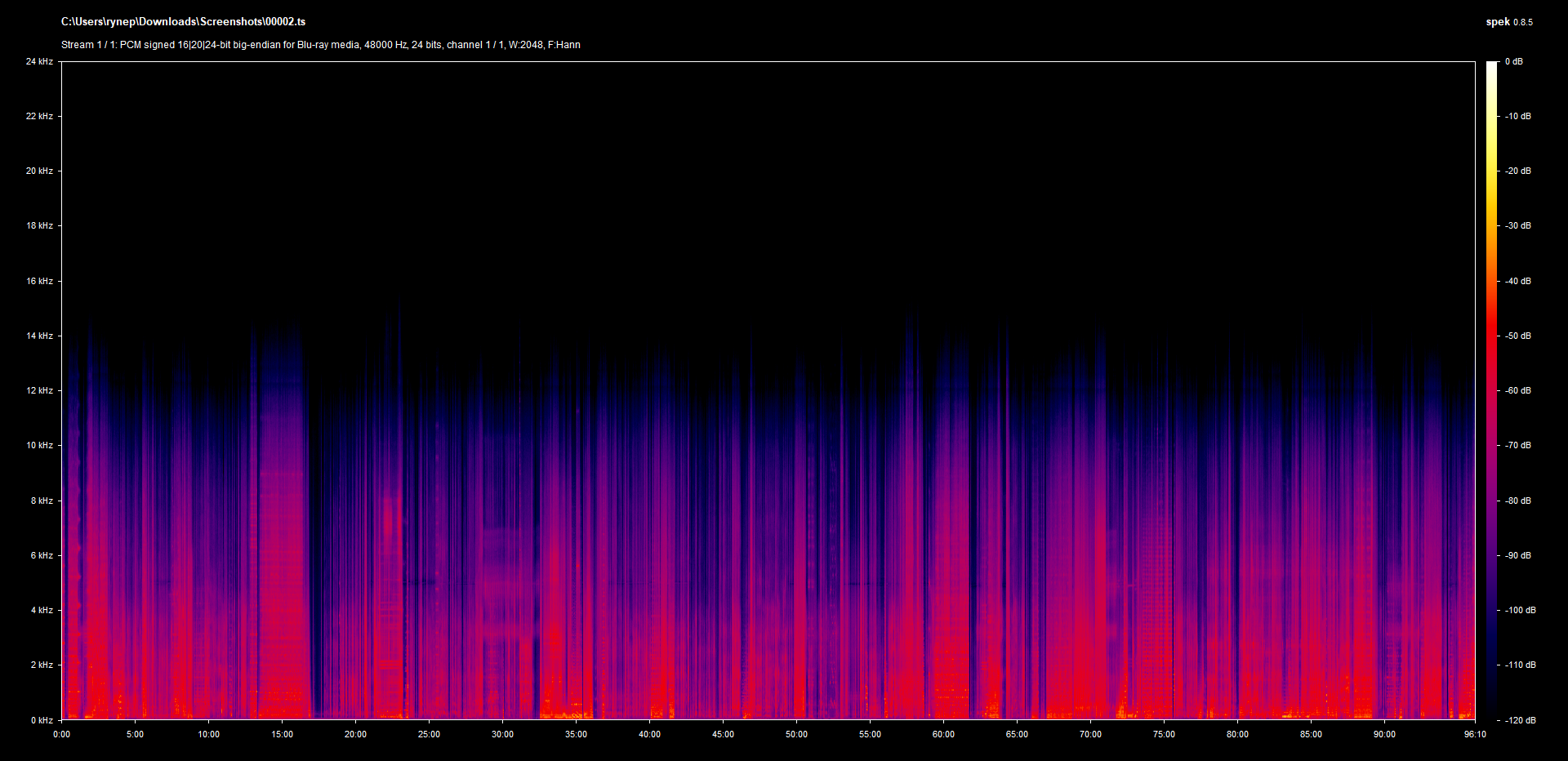
Task: Click the color gradient dB scale bar
Action: click(1491, 390)
